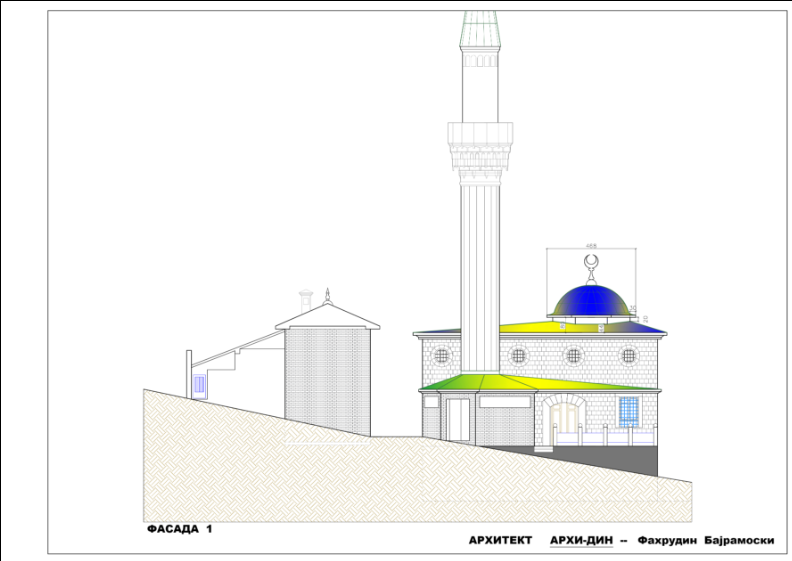Click the underlined АРХИ-ДИН text

[580, 540]
